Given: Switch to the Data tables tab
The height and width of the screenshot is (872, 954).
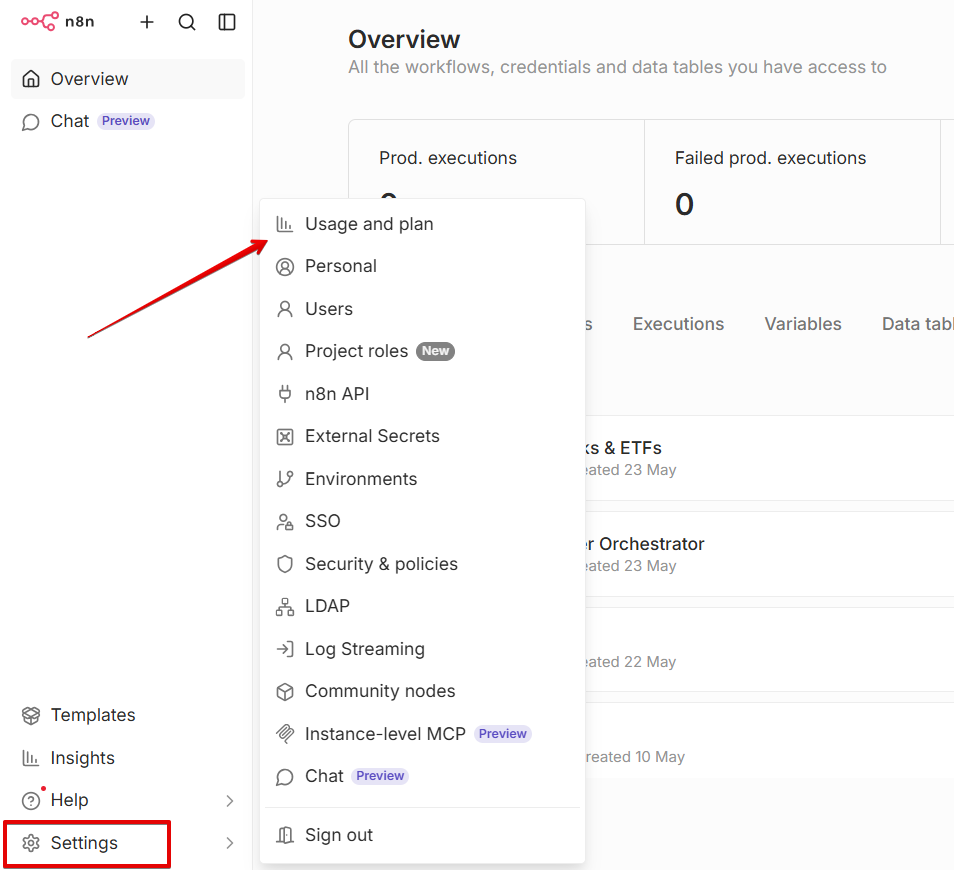Looking at the screenshot, I should coord(917,324).
